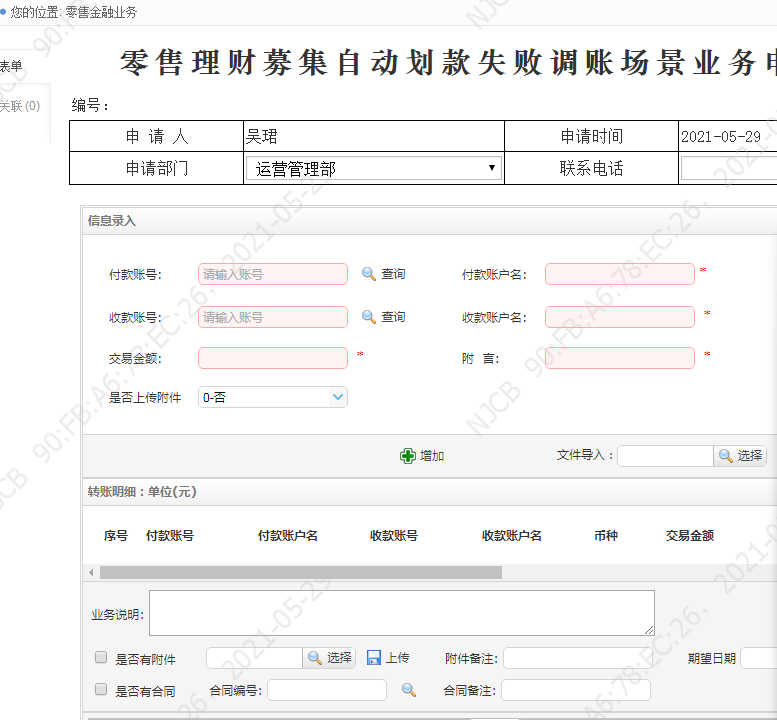This screenshot has width=777, height=720.
Task: Click the 收款账号 column header
Action: [x=394, y=536]
